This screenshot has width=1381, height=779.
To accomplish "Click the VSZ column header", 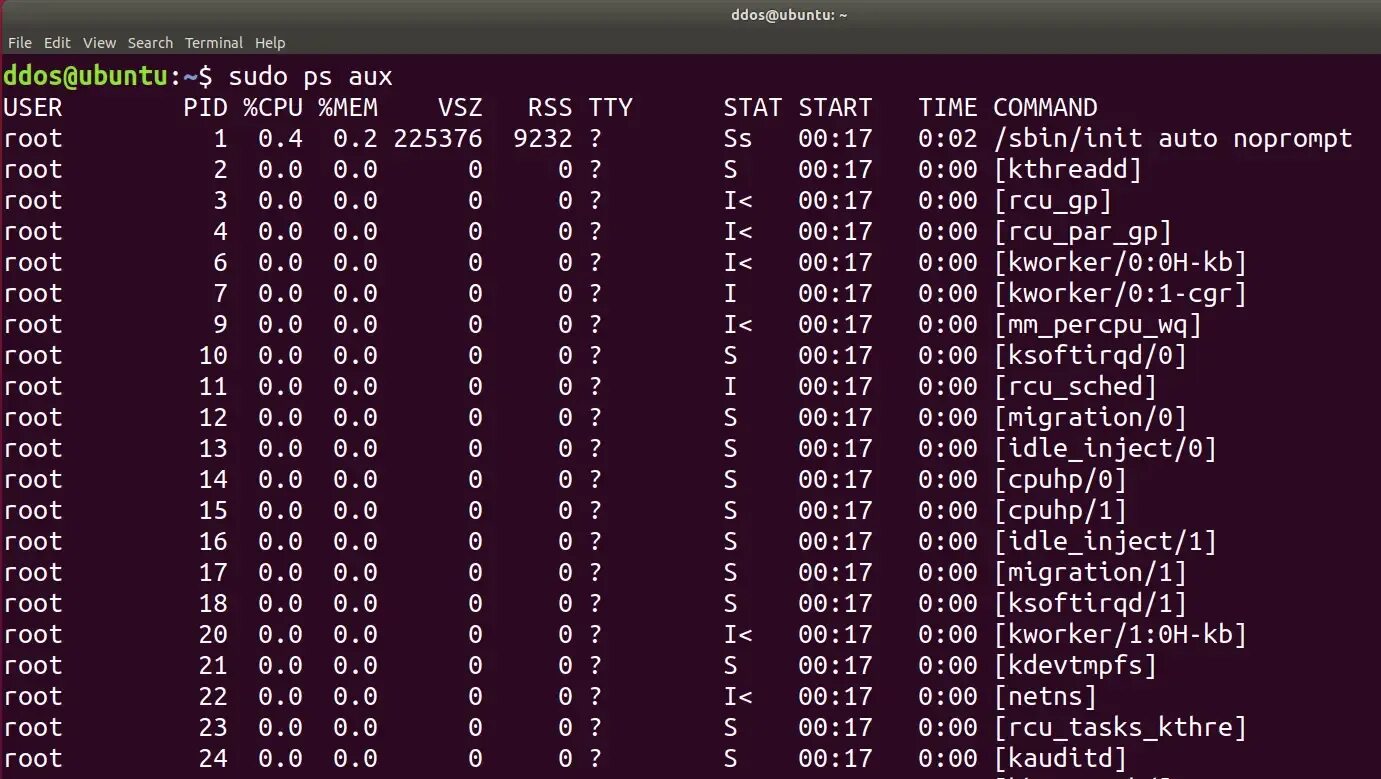I will point(460,108).
